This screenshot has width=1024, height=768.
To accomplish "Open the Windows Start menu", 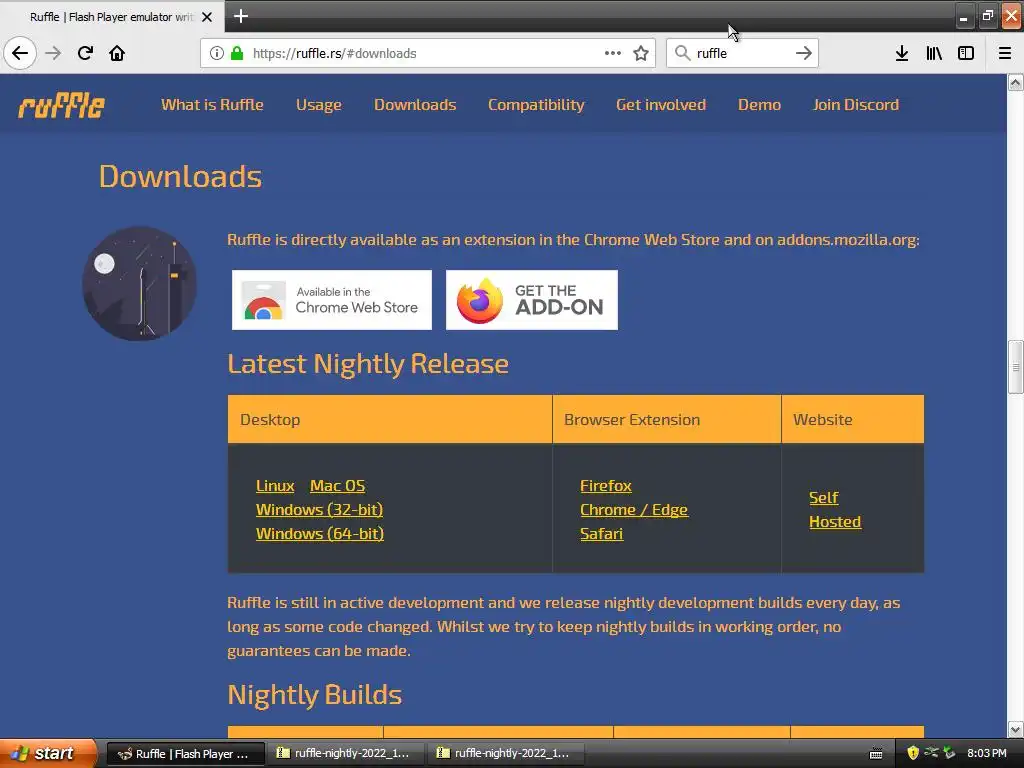I will point(48,753).
